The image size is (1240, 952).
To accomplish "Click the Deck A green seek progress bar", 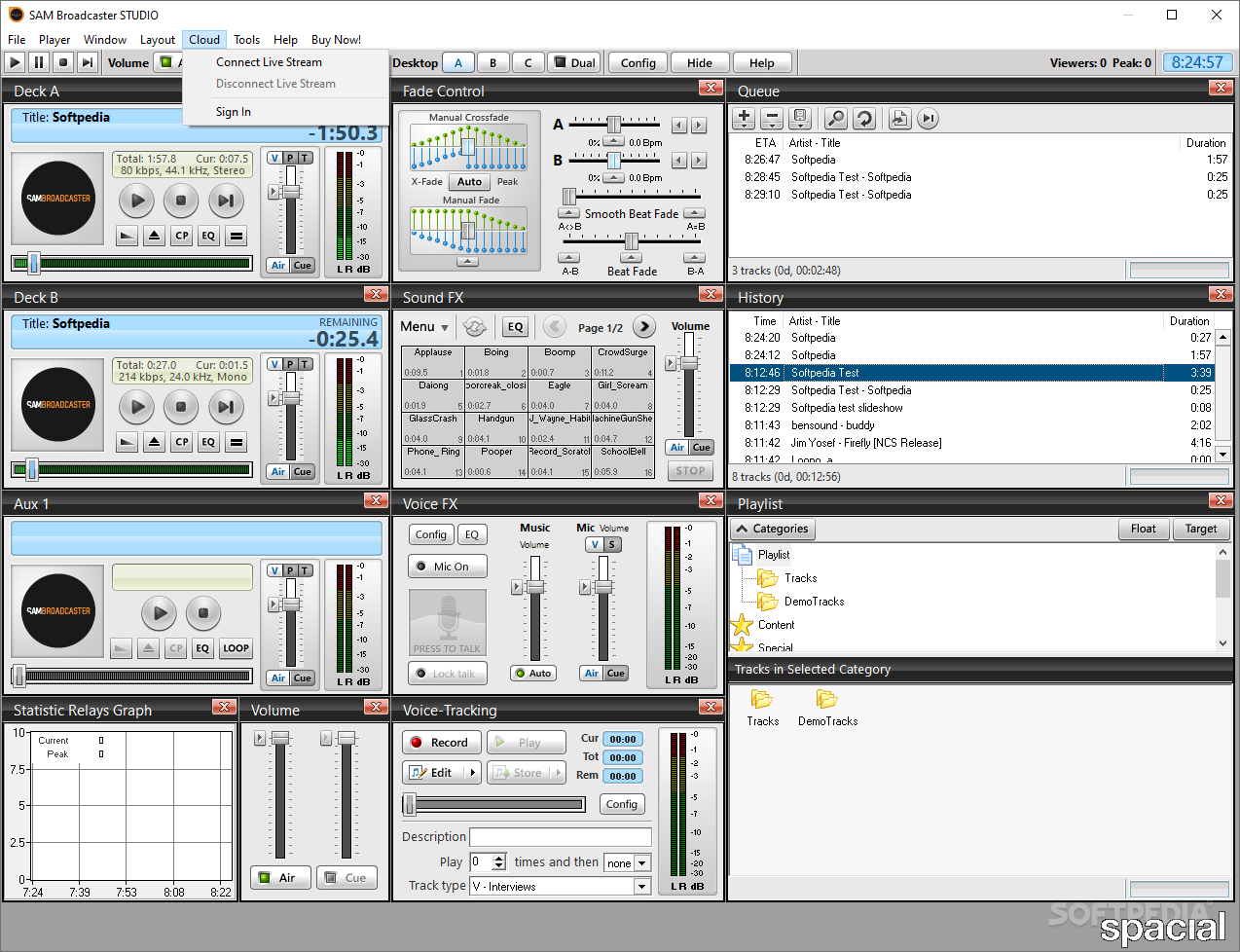I will (132, 264).
